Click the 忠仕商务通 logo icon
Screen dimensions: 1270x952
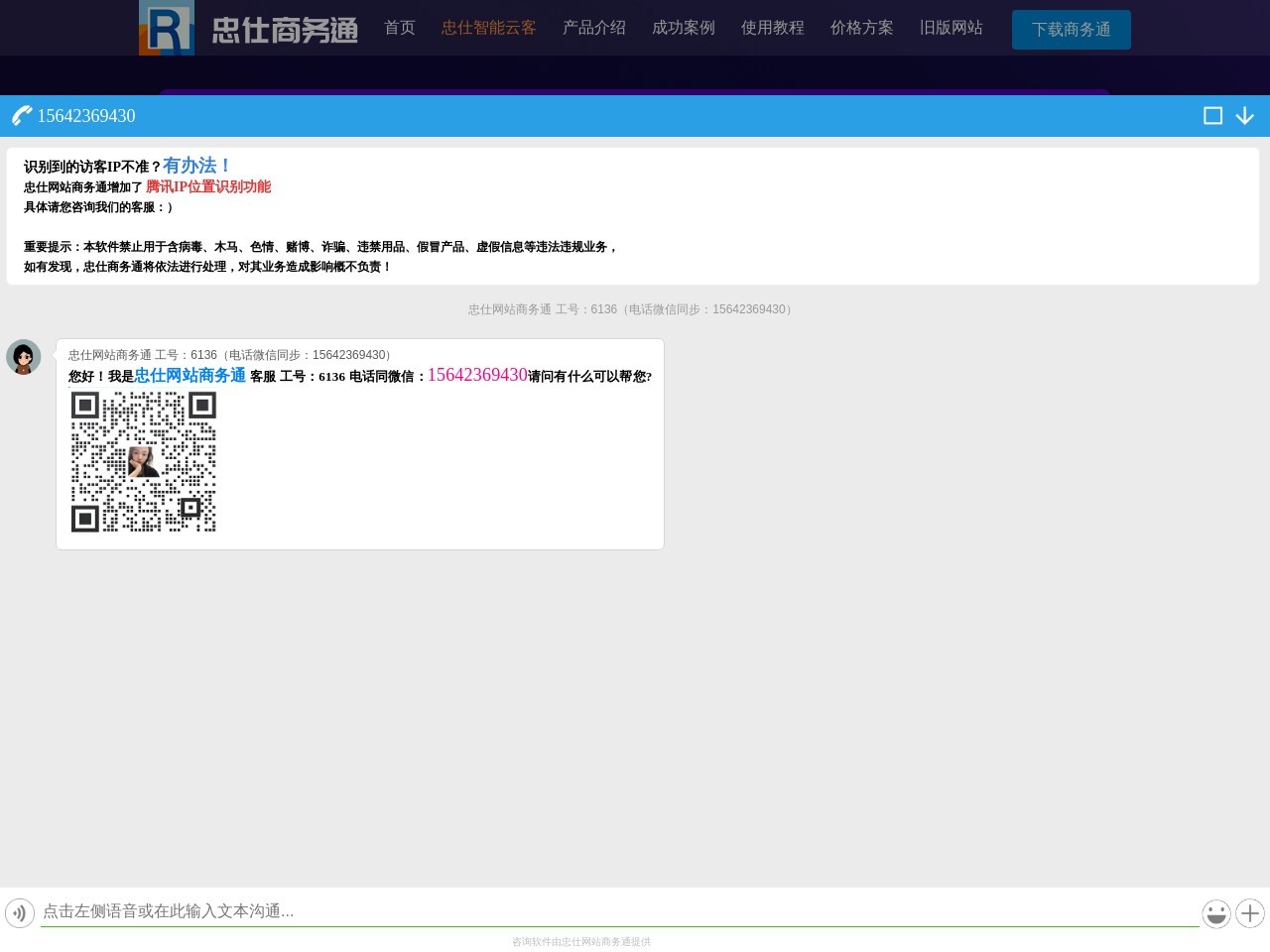[x=167, y=28]
